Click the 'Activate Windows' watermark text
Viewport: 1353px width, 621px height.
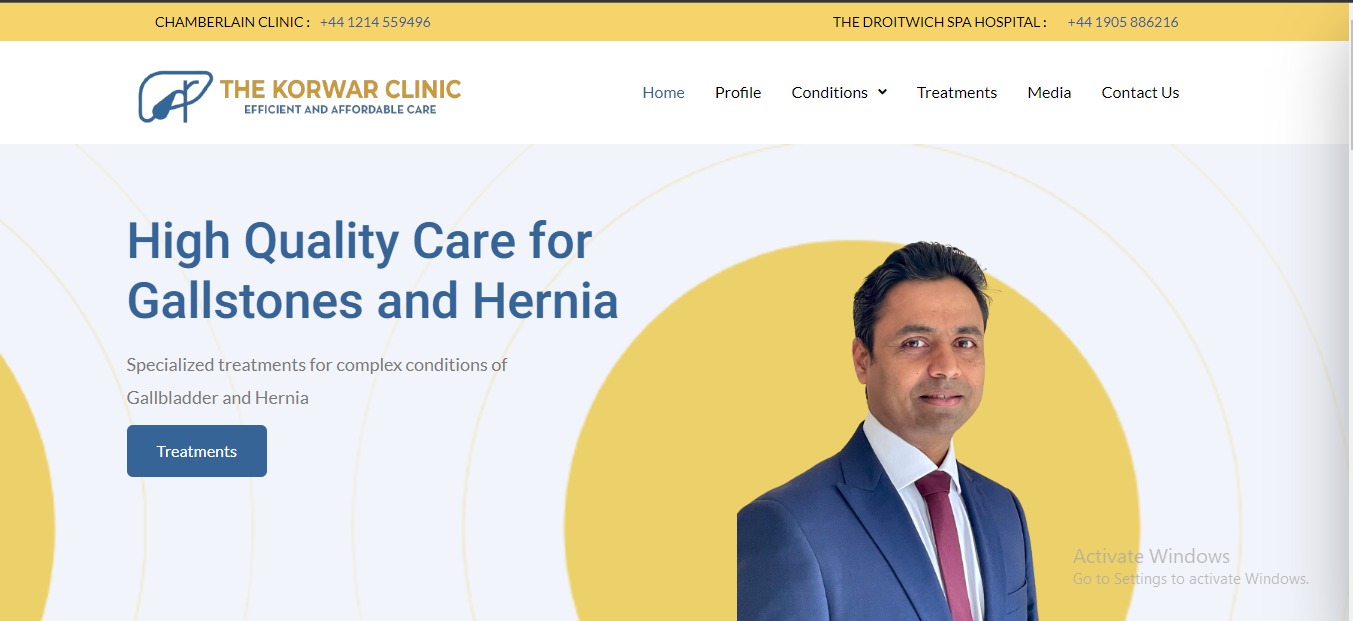click(1151, 556)
